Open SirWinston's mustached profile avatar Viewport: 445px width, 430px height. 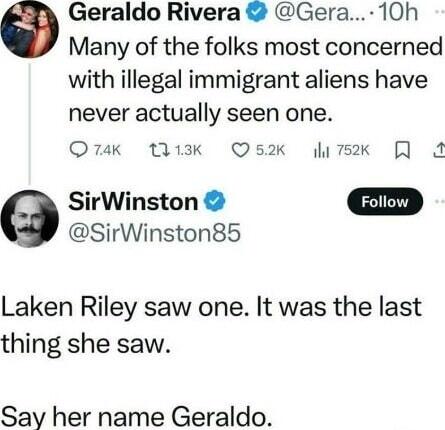tap(29, 218)
